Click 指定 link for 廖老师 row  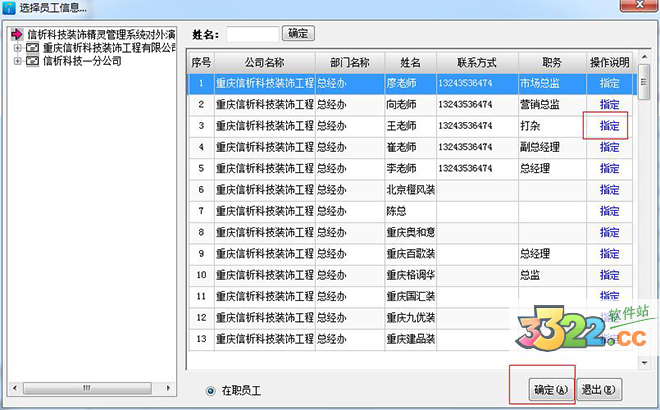(x=609, y=83)
